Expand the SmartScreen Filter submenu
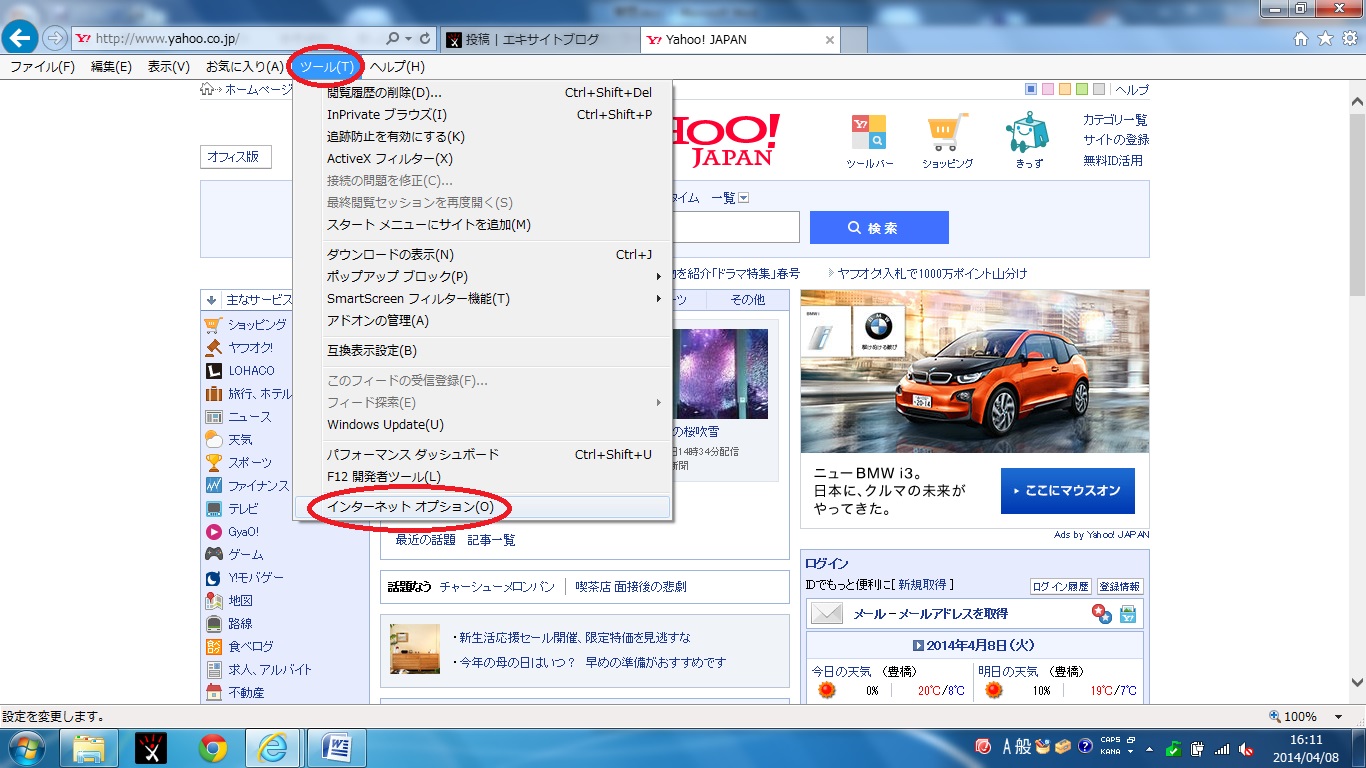Screen dimensions: 1366x768 click(x=659, y=299)
